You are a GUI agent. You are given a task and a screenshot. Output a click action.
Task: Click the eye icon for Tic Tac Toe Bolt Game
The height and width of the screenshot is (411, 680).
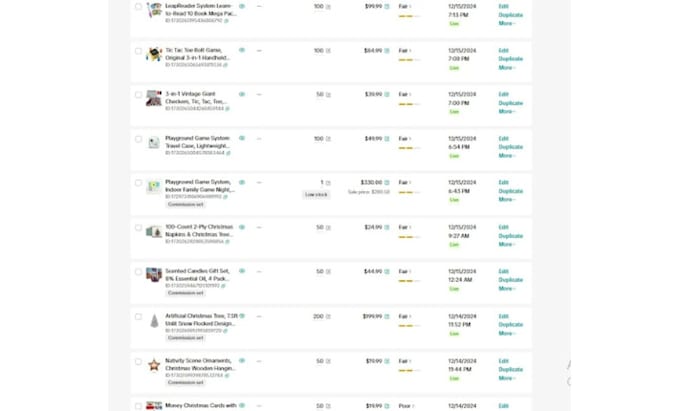click(242, 50)
